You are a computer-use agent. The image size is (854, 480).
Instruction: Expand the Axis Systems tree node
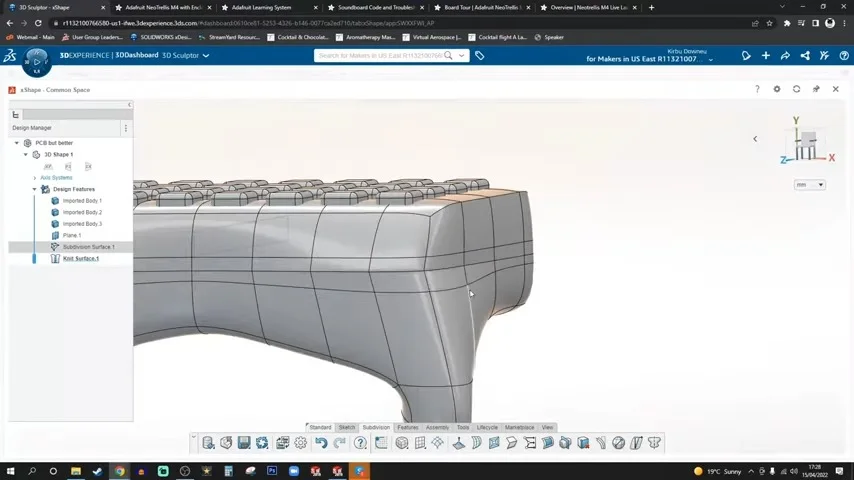point(35,178)
